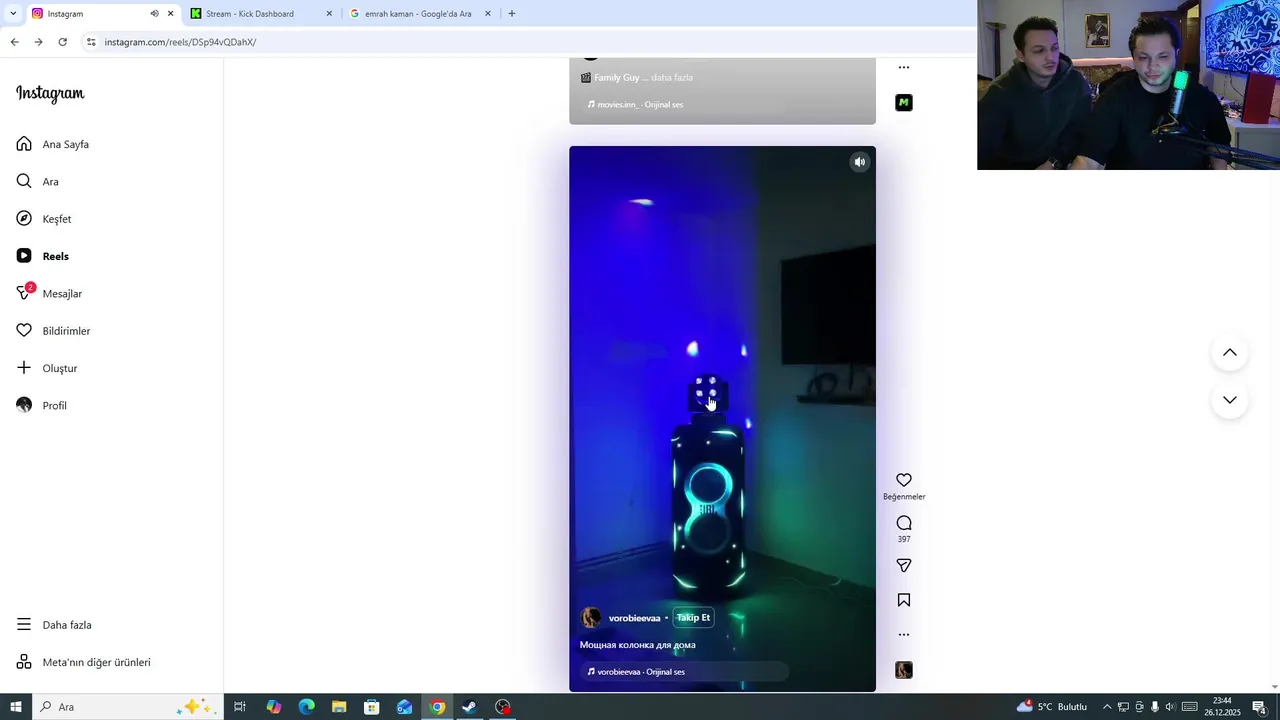This screenshot has height=720, width=1280.
Task: Open Meta'nın diğer ürünleri menu
Action: point(84,662)
